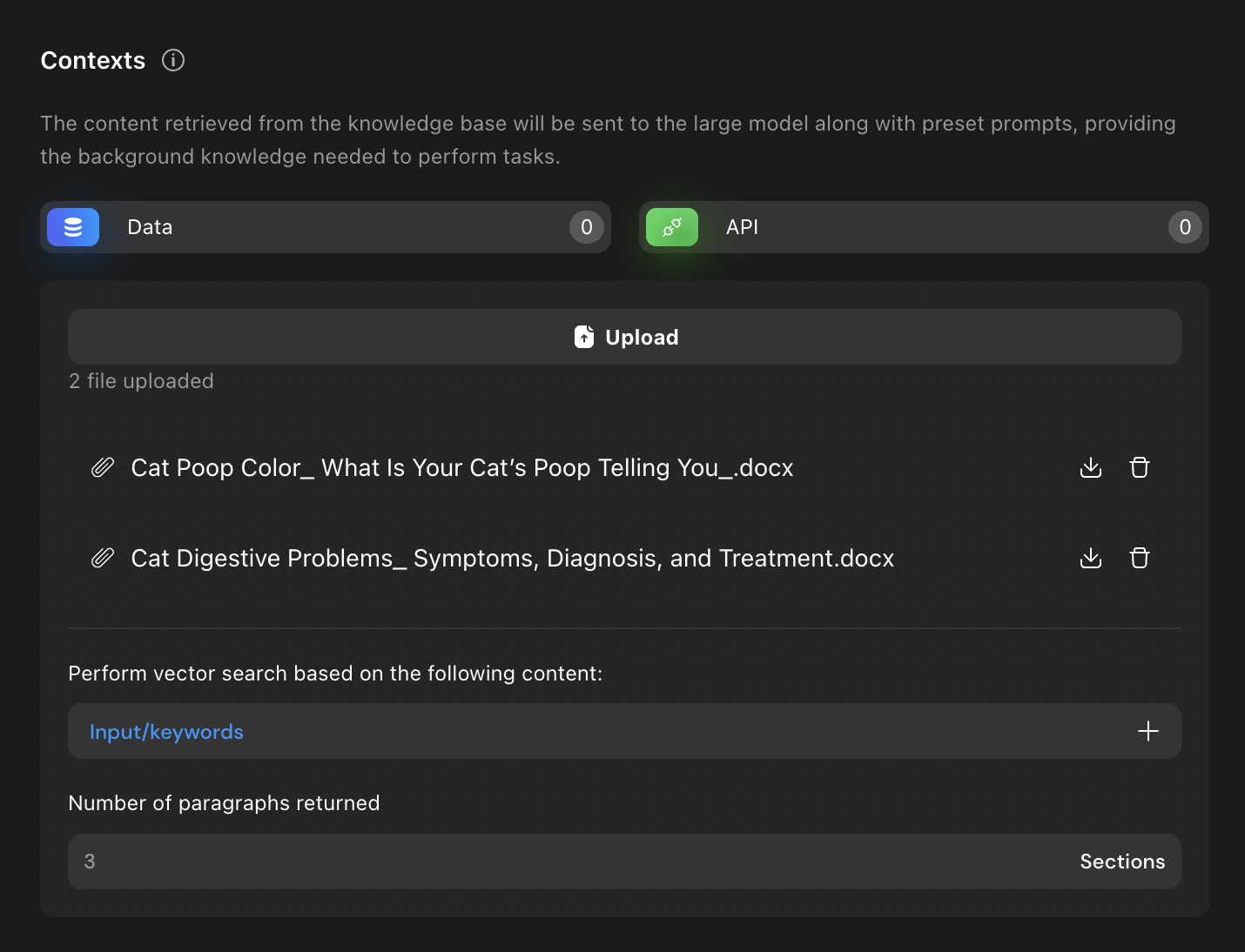Screen dimensions: 1245x952
Task: Click the Data count badge
Action: (586, 227)
